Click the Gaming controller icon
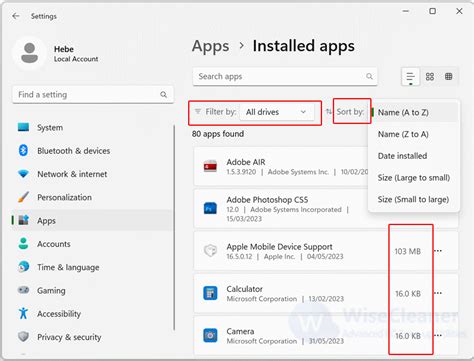This screenshot has height=361, width=474. [23, 290]
